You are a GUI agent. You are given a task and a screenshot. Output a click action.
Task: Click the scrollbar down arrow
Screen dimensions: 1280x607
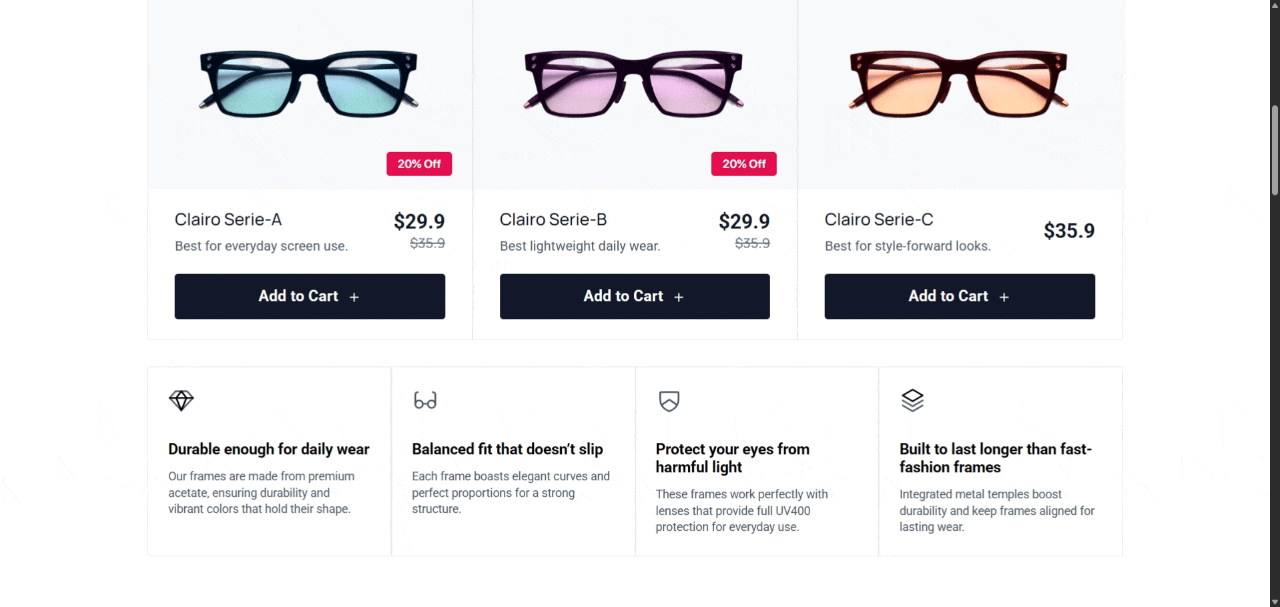[1274, 600]
